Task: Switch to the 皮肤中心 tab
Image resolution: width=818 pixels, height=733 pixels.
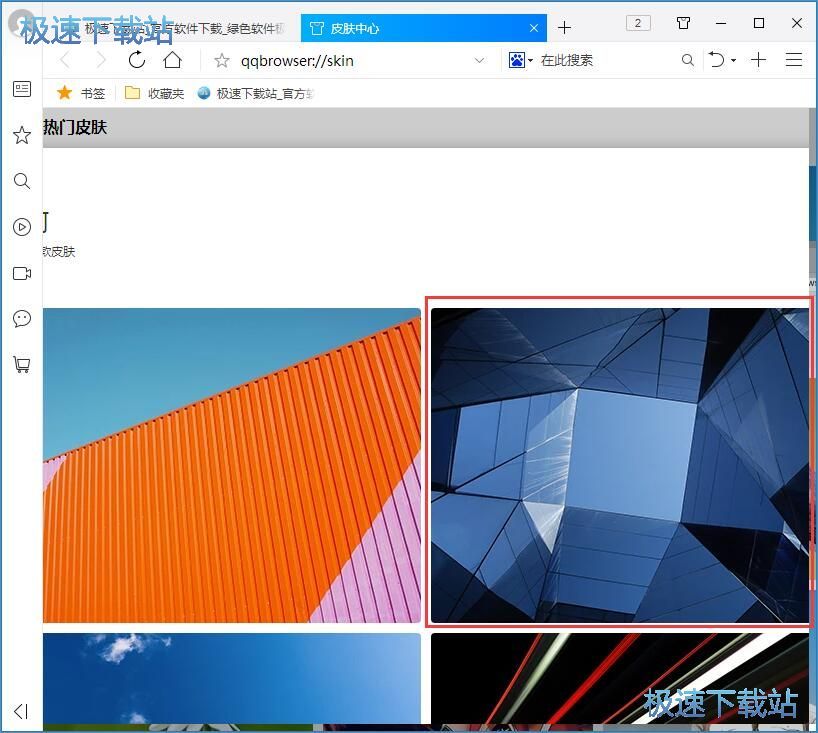Action: (420, 28)
